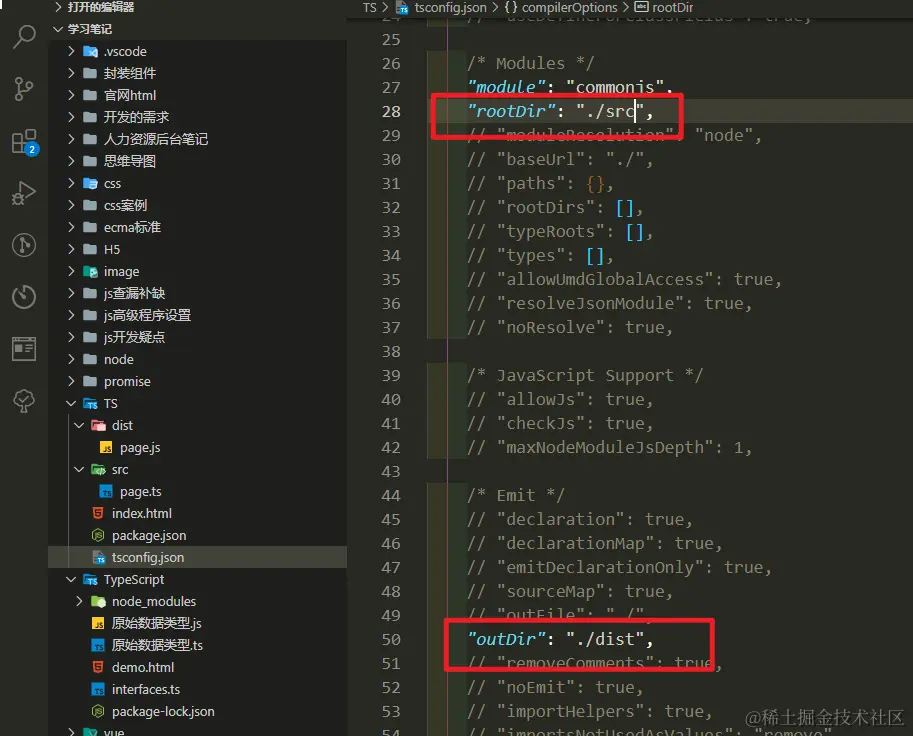Click the package.json file icon under TS
This screenshot has width=913, height=736.
[98, 536]
